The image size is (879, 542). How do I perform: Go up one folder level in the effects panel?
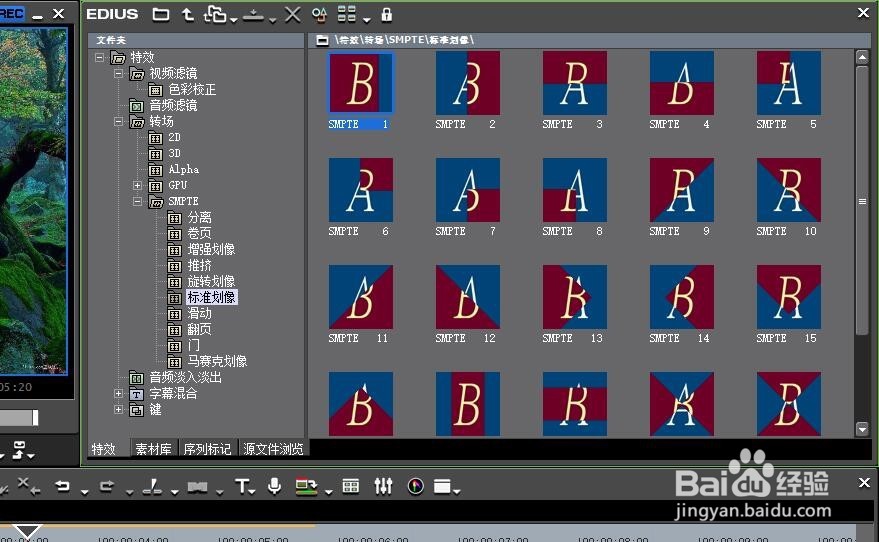188,15
